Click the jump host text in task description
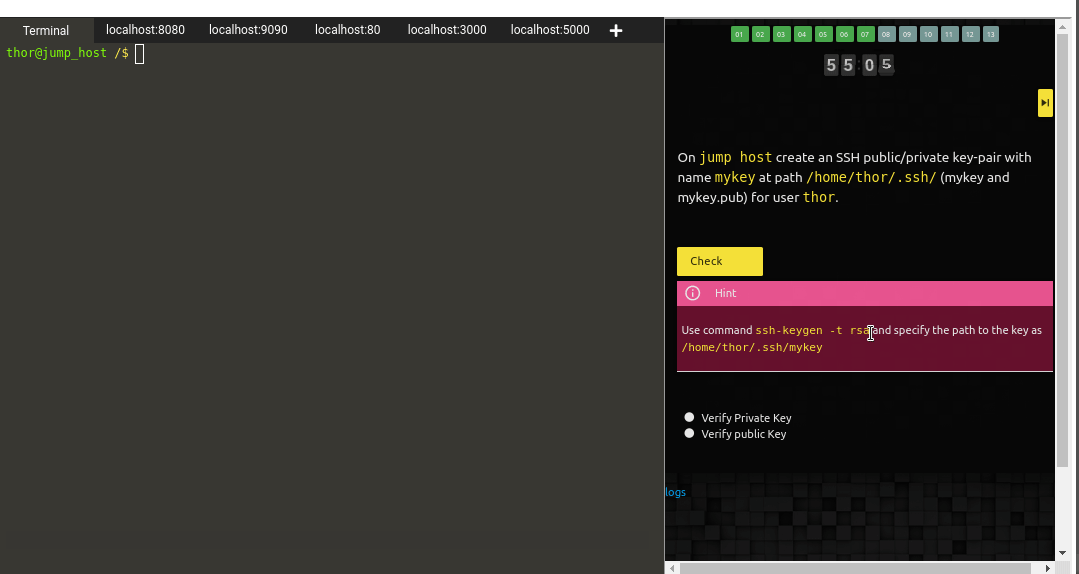This screenshot has height=574, width=1079. (736, 157)
